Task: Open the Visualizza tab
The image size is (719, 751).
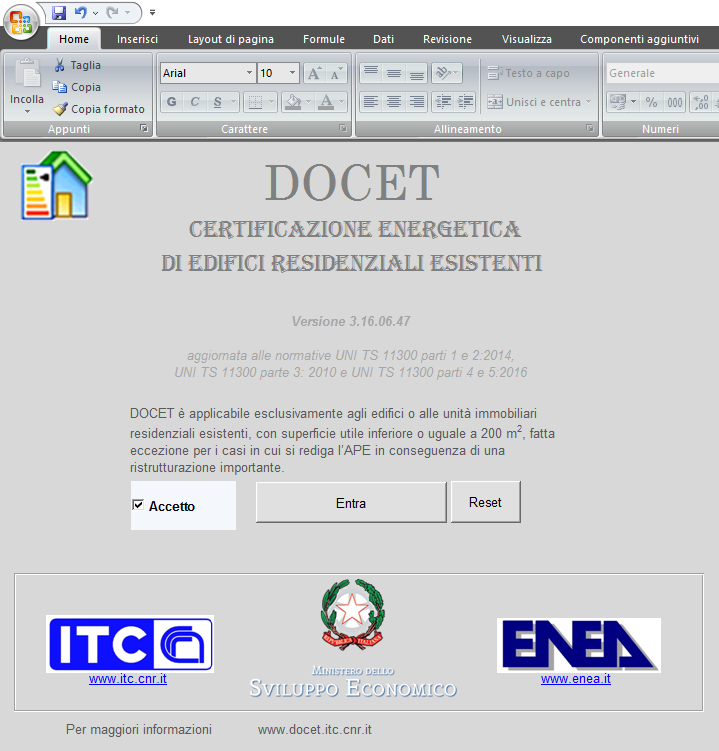Action: pyautogui.click(x=527, y=39)
